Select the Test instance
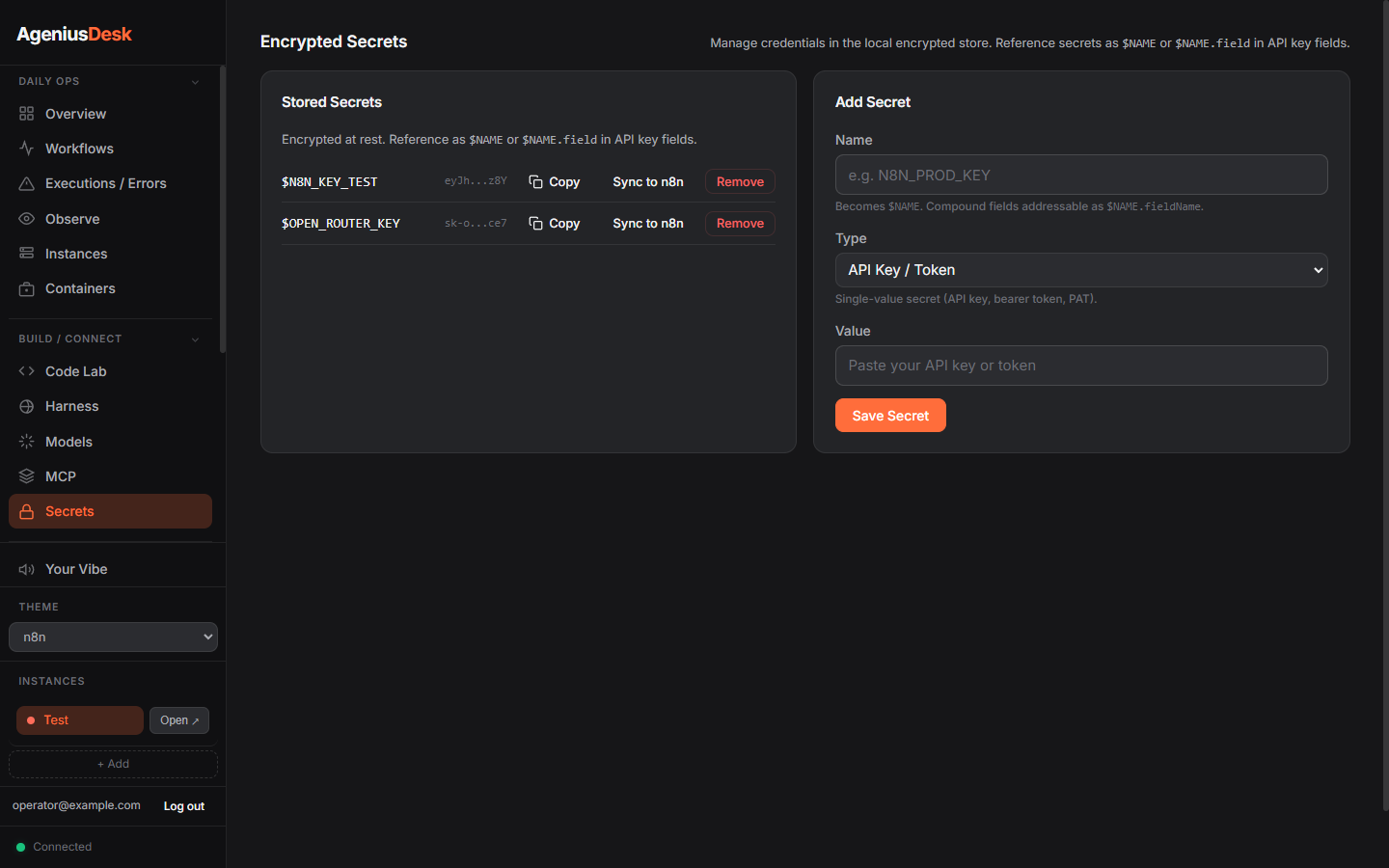1389x868 pixels. pyautogui.click(x=80, y=720)
